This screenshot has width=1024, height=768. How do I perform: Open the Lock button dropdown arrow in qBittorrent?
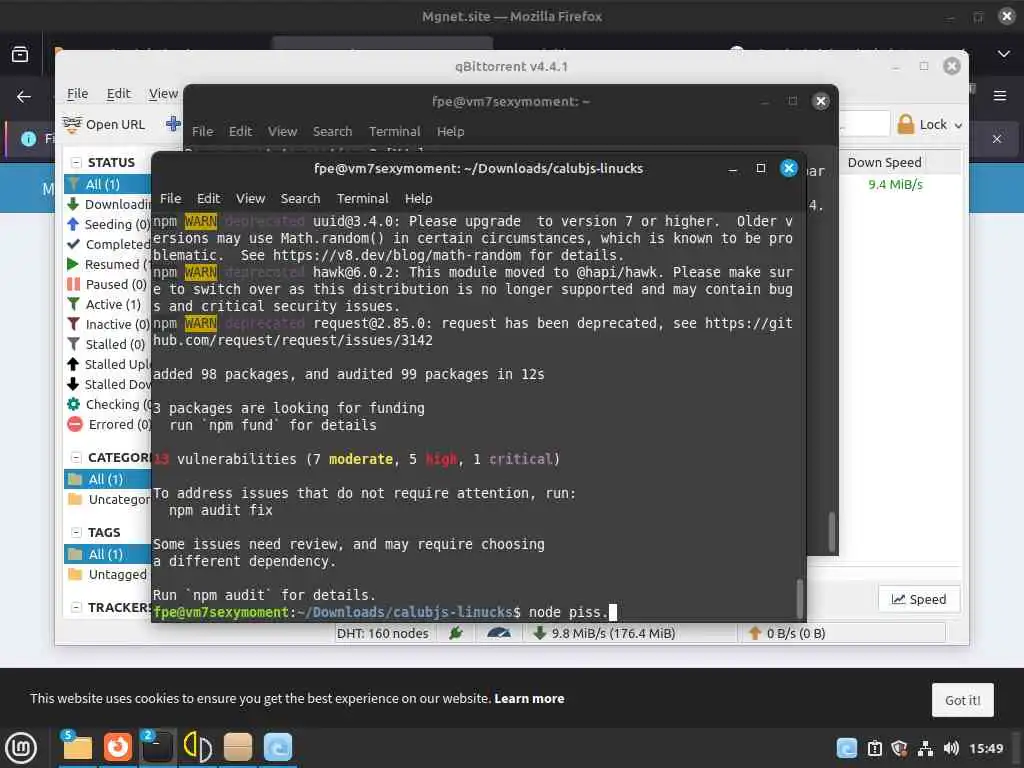click(958, 125)
